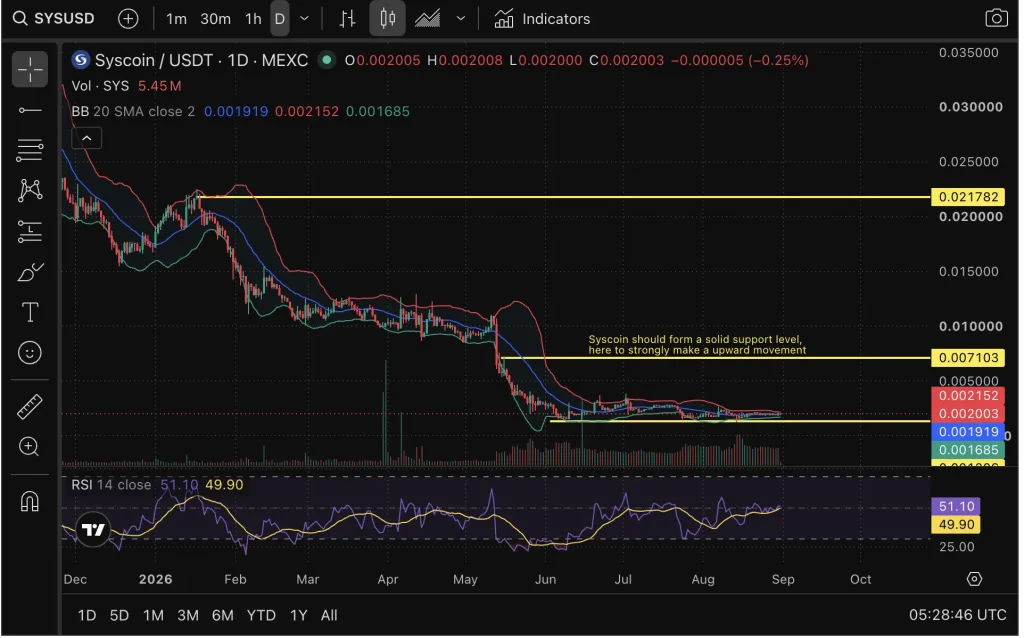Viewport: 1024px width, 638px height.
Task: Click the 05:28:46 UTC clock
Action: [x=957, y=614]
